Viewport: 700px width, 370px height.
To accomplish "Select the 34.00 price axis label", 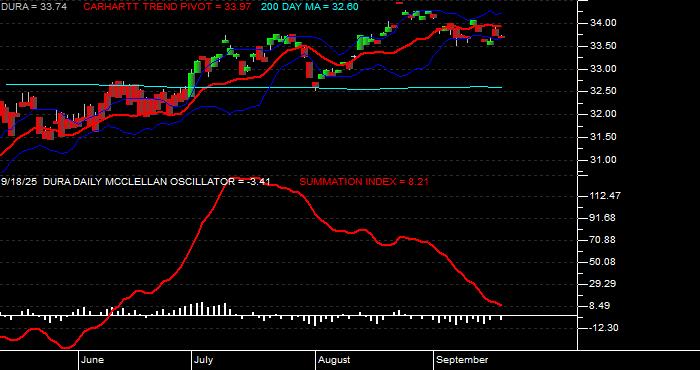I will (x=604, y=23).
